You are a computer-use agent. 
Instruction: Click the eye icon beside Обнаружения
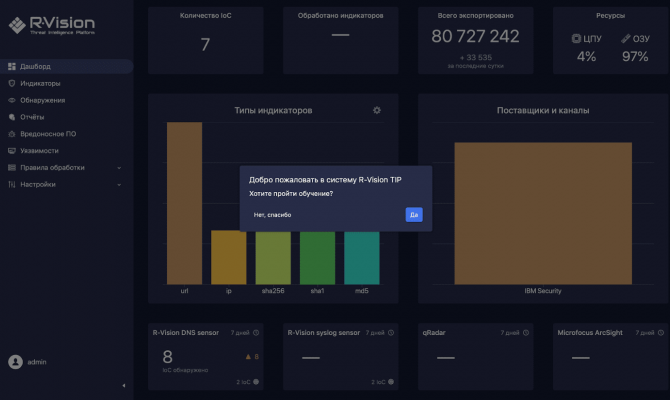point(12,100)
